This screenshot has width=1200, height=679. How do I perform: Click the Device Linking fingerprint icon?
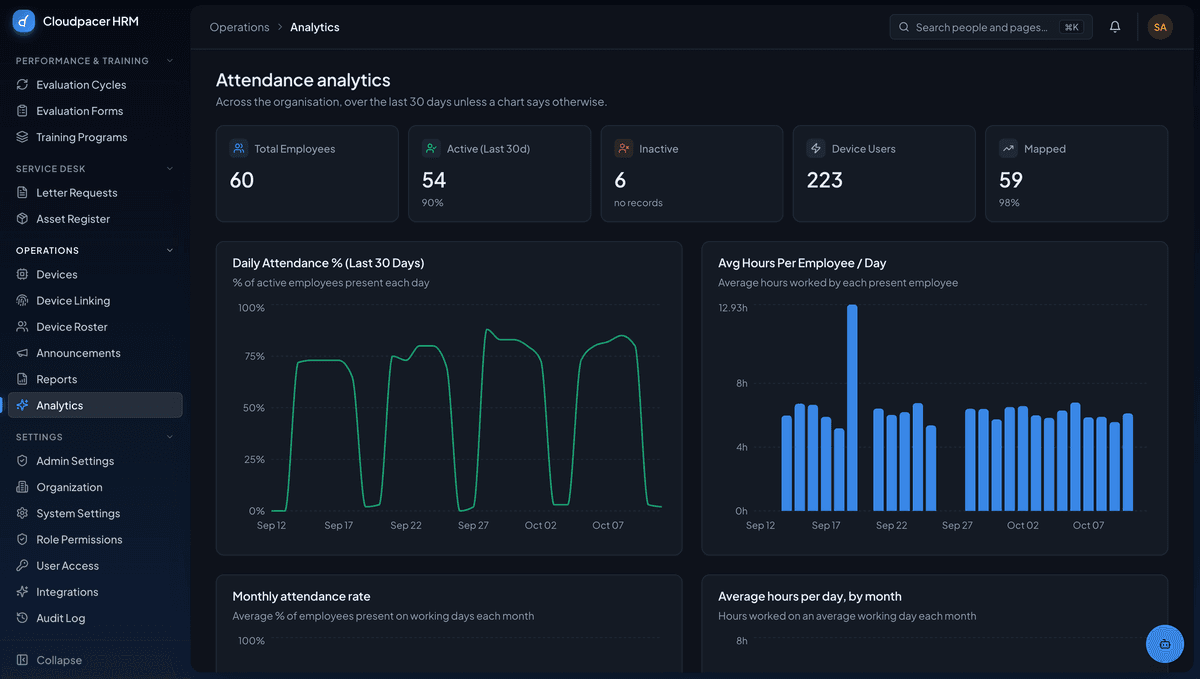point(23,301)
